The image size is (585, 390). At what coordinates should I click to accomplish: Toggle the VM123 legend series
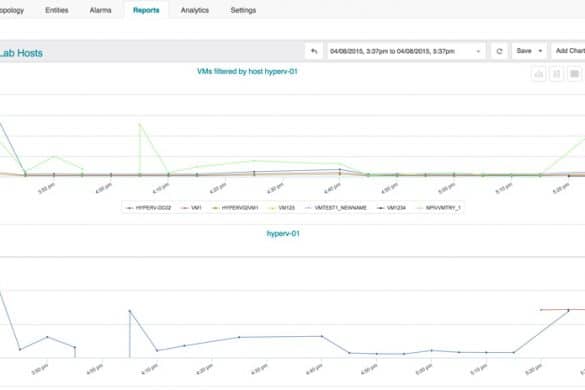(282, 208)
